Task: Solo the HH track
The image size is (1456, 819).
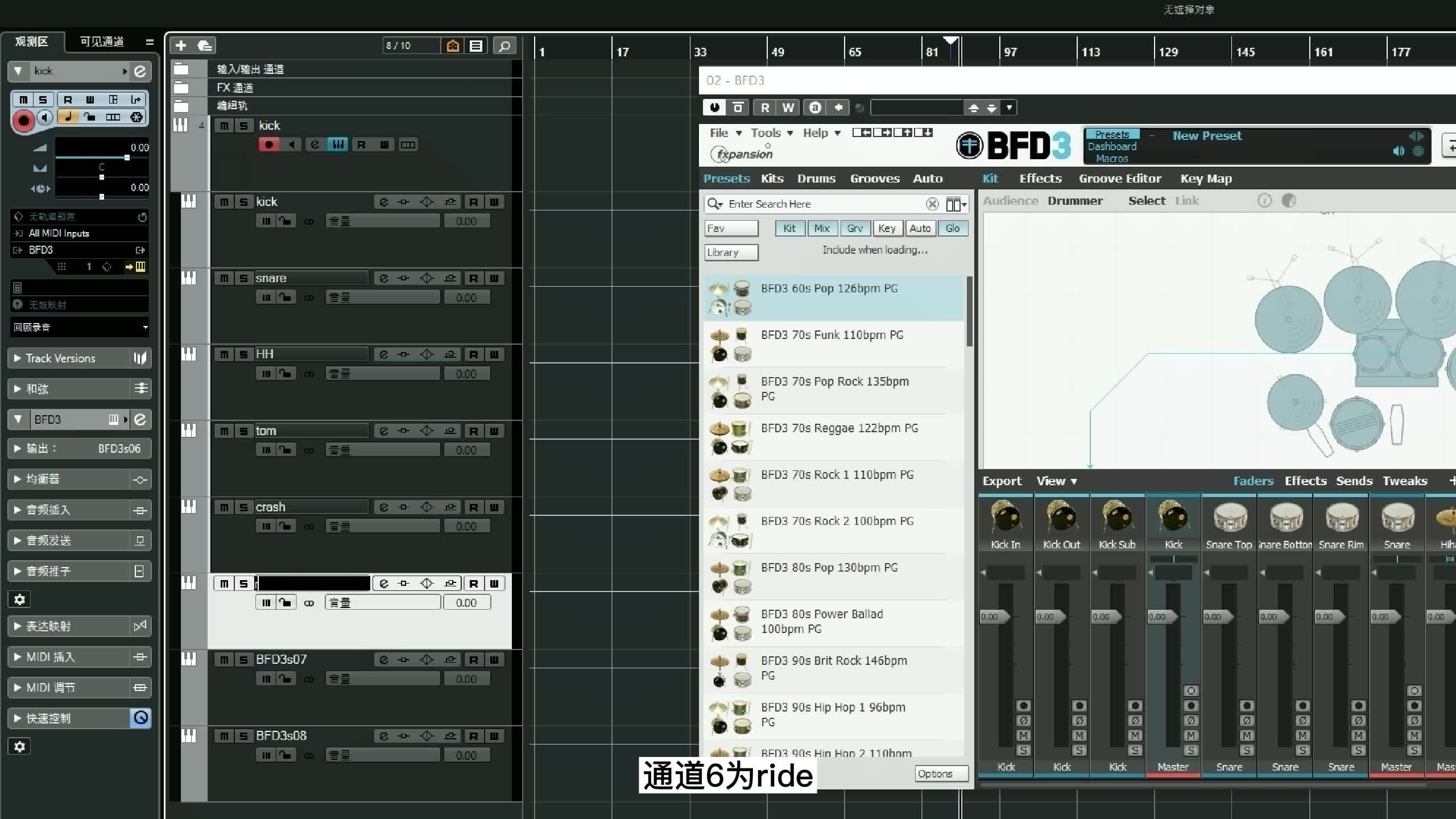Action: 243,354
